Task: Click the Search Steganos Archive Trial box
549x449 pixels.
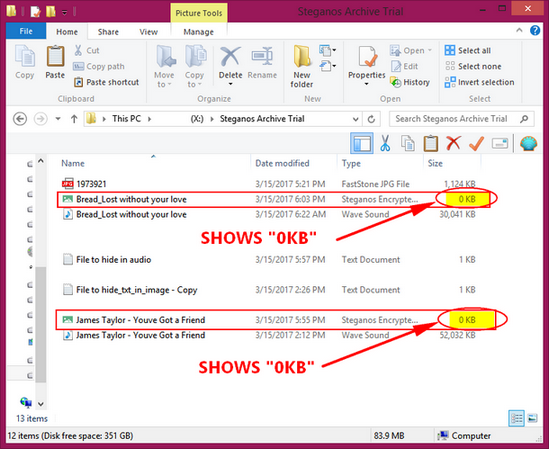Action: (x=462, y=119)
